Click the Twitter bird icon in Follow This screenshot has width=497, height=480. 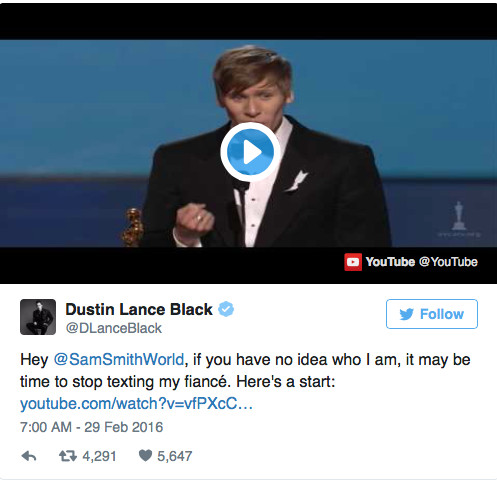click(x=406, y=314)
